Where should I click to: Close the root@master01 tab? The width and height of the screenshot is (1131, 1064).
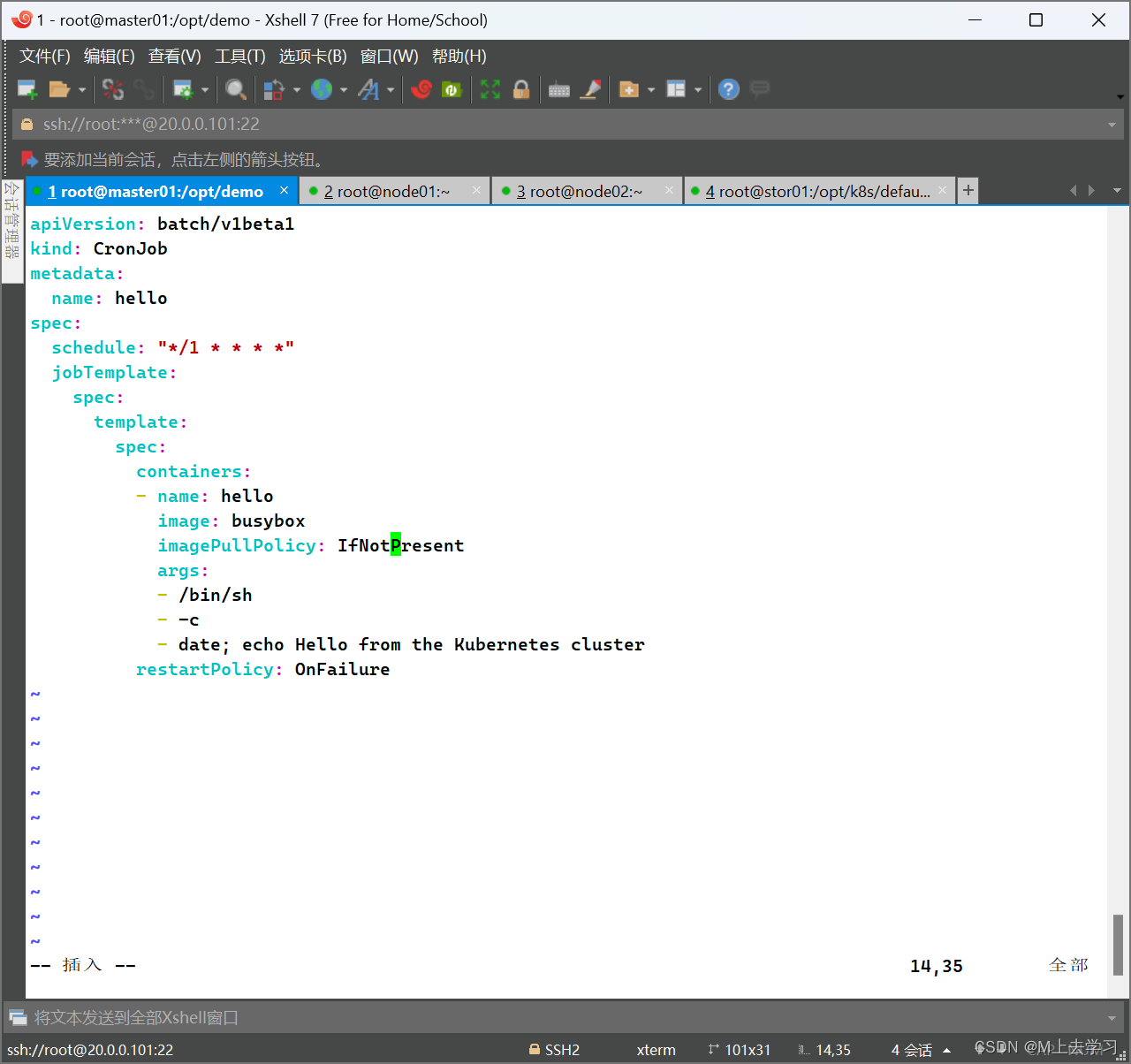point(284,190)
